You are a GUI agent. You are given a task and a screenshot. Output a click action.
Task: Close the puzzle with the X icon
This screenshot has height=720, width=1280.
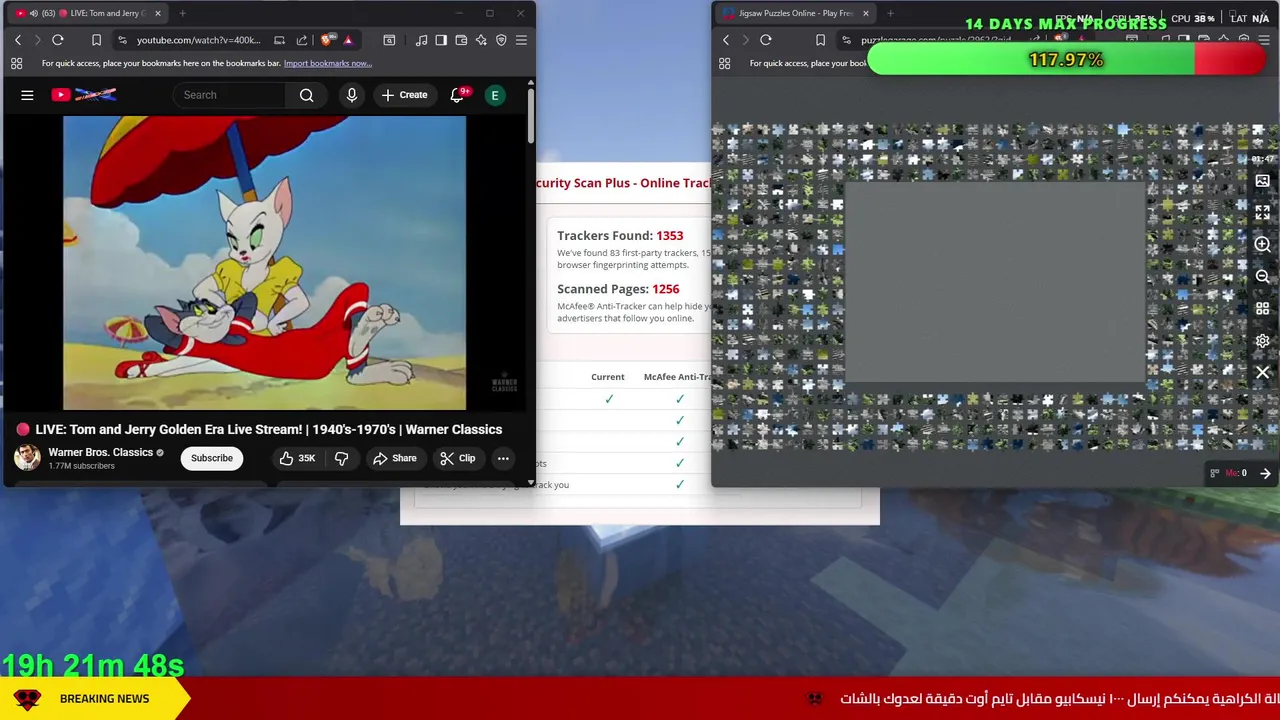tap(1263, 373)
